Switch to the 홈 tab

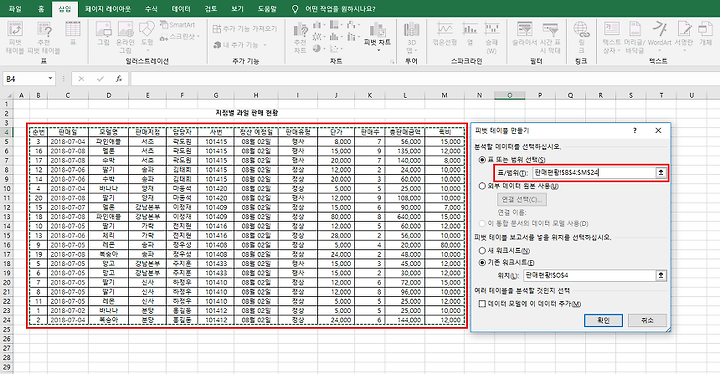41,9
